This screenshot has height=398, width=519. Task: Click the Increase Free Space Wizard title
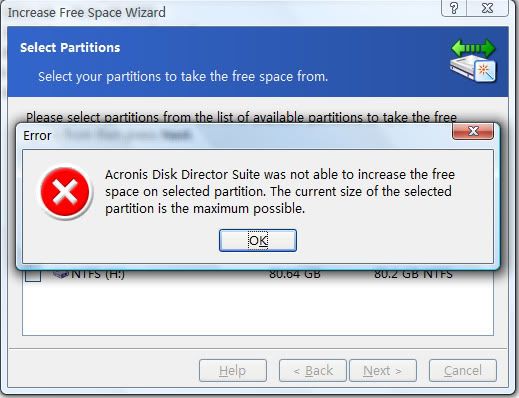[x=87, y=12]
